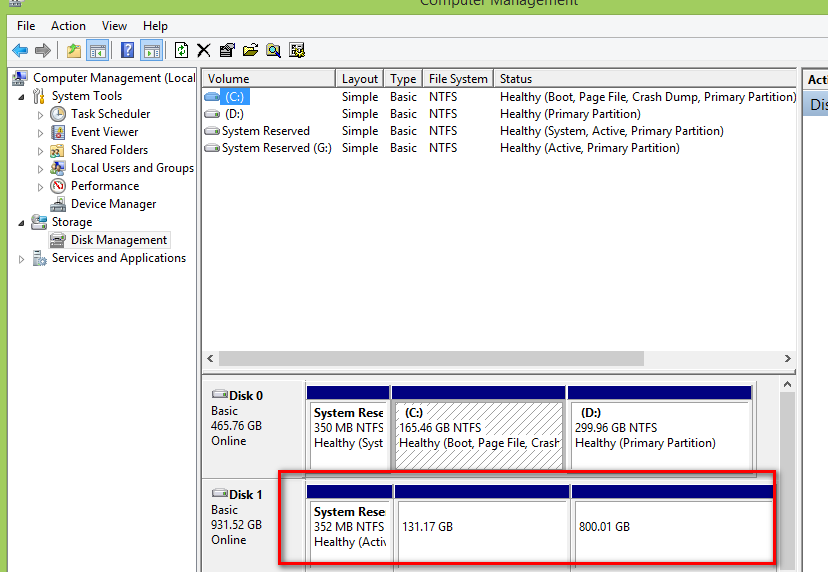Screen dimensions: 828x572
Task: Click the Disk 0 label box
Action: point(253,429)
